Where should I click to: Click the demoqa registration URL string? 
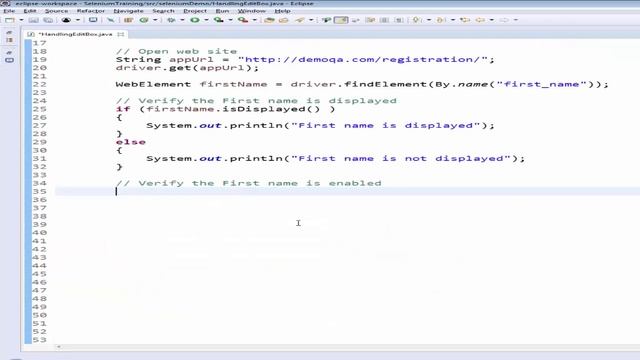pos(363,60)
